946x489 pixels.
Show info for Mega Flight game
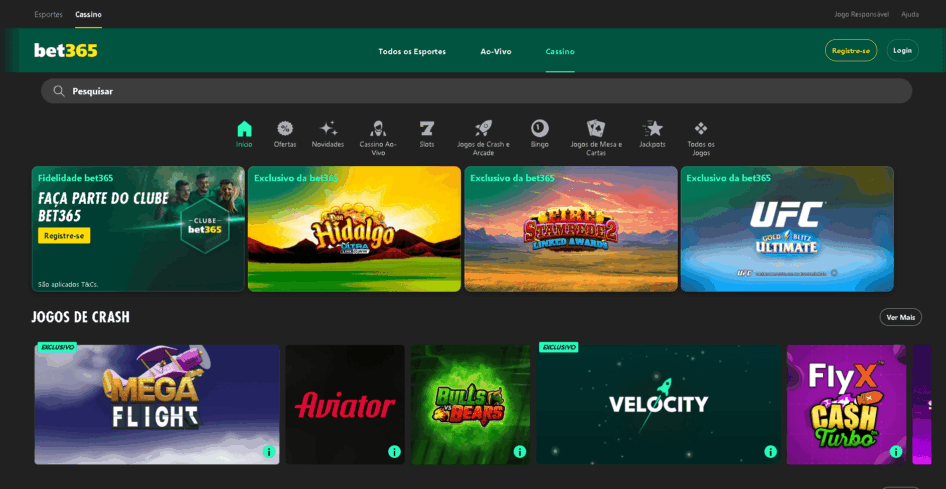269,452
